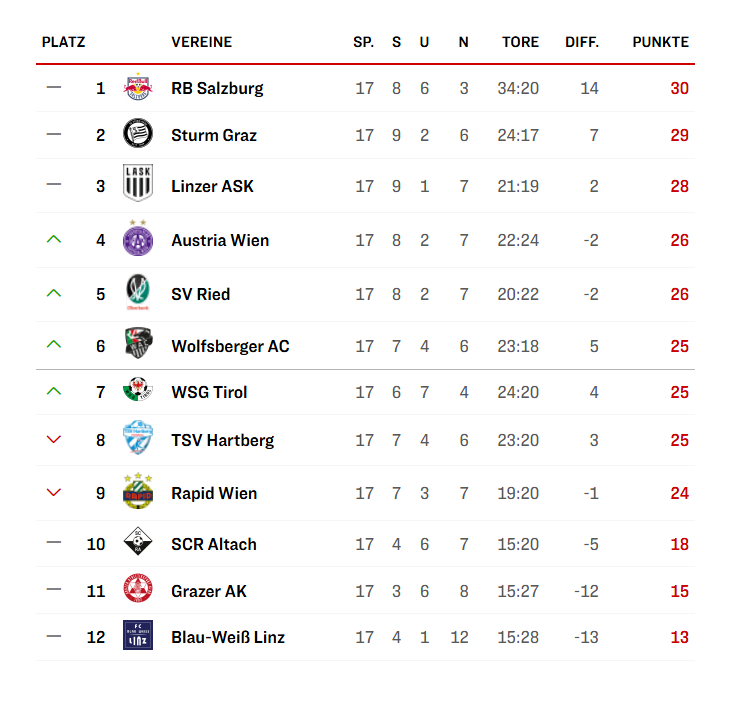Viewport: 731px width, 711px height.
Task: Sort table by PUNKTE column header
Action: pyautogui.click(x=660, y=42)
